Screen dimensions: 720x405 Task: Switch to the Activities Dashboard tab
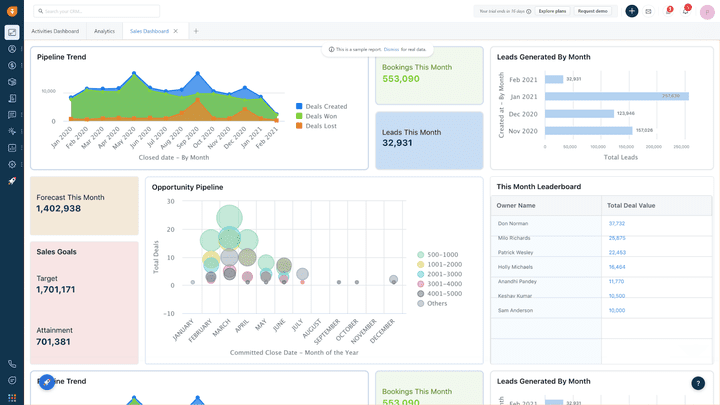(55, 31)
